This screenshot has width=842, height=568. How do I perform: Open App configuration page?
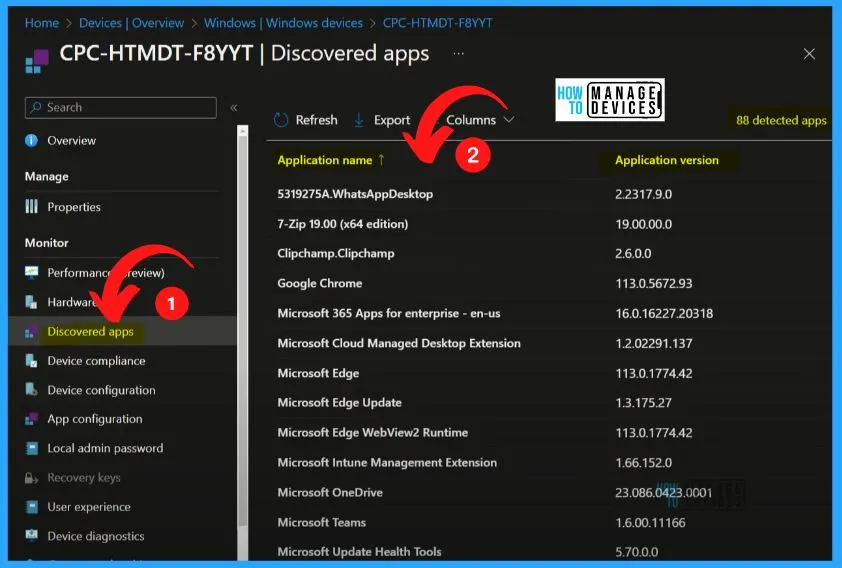tap(95, 419)
